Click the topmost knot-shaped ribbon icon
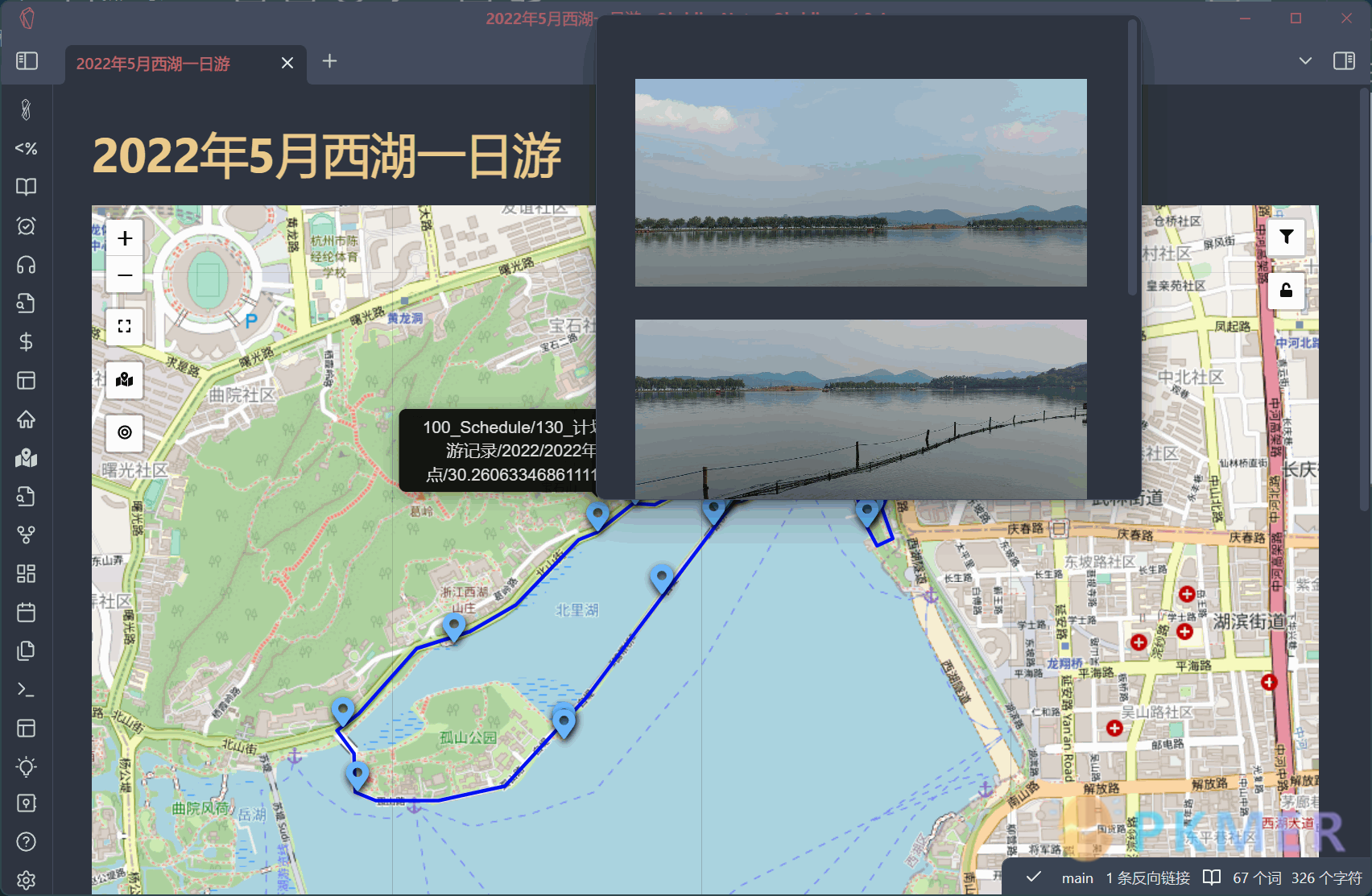This screenshot has width=1372, height=896. [26, 109]
